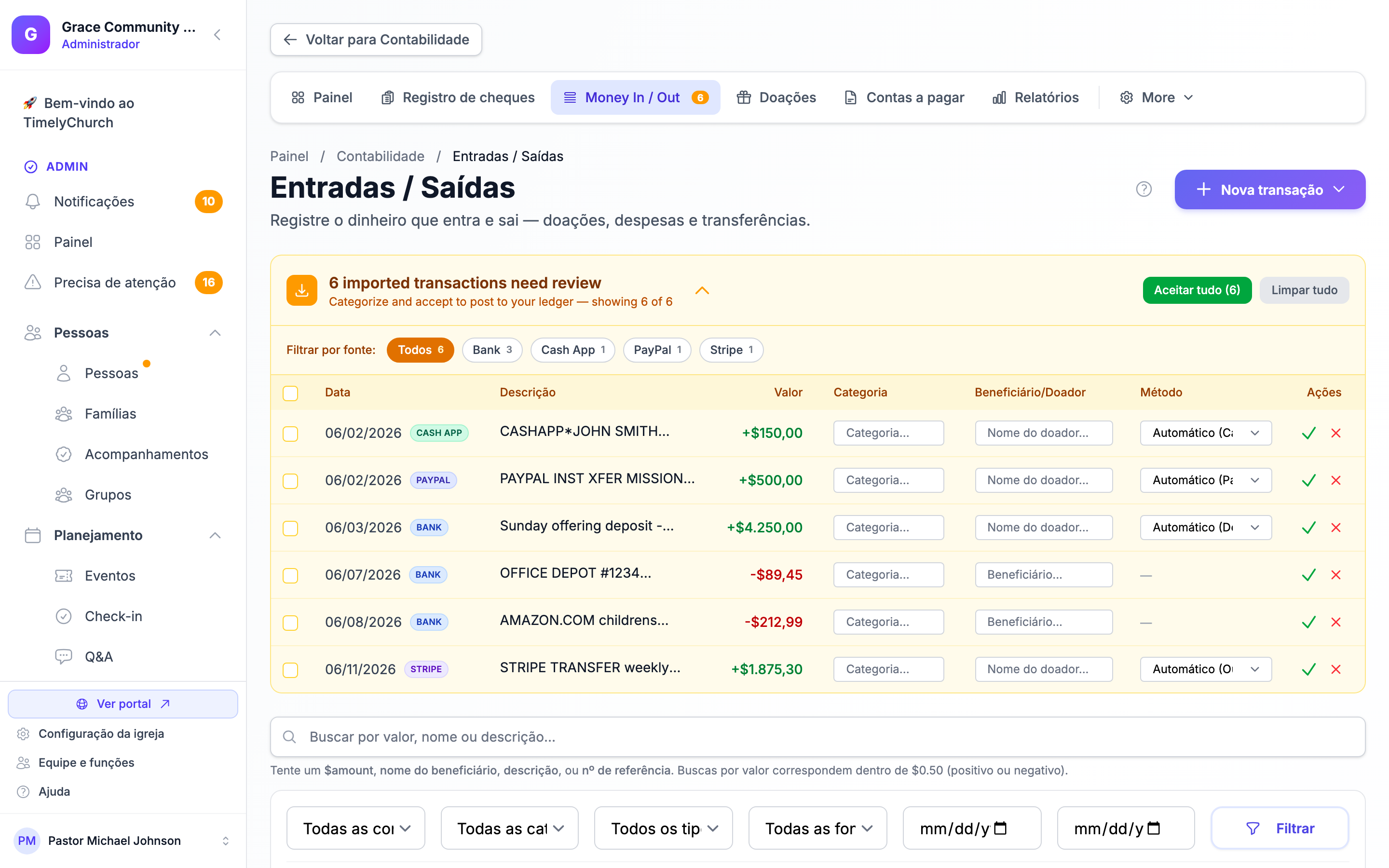Check the Sunday offering deposit row checkbox
The width and height of the screenshot is (1389, 868).
(x=290, y=528)
